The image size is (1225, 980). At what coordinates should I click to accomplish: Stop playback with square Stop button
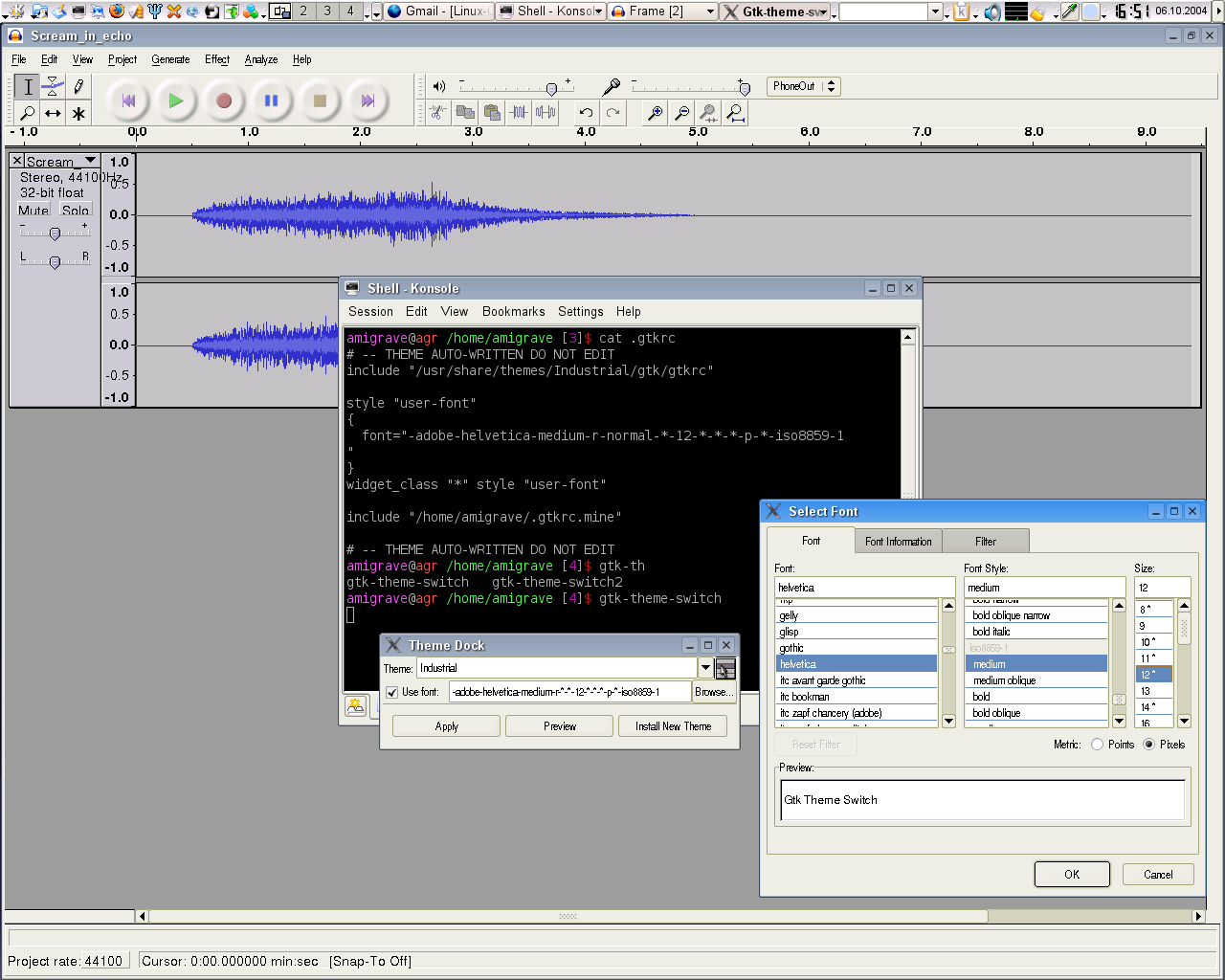320,100
